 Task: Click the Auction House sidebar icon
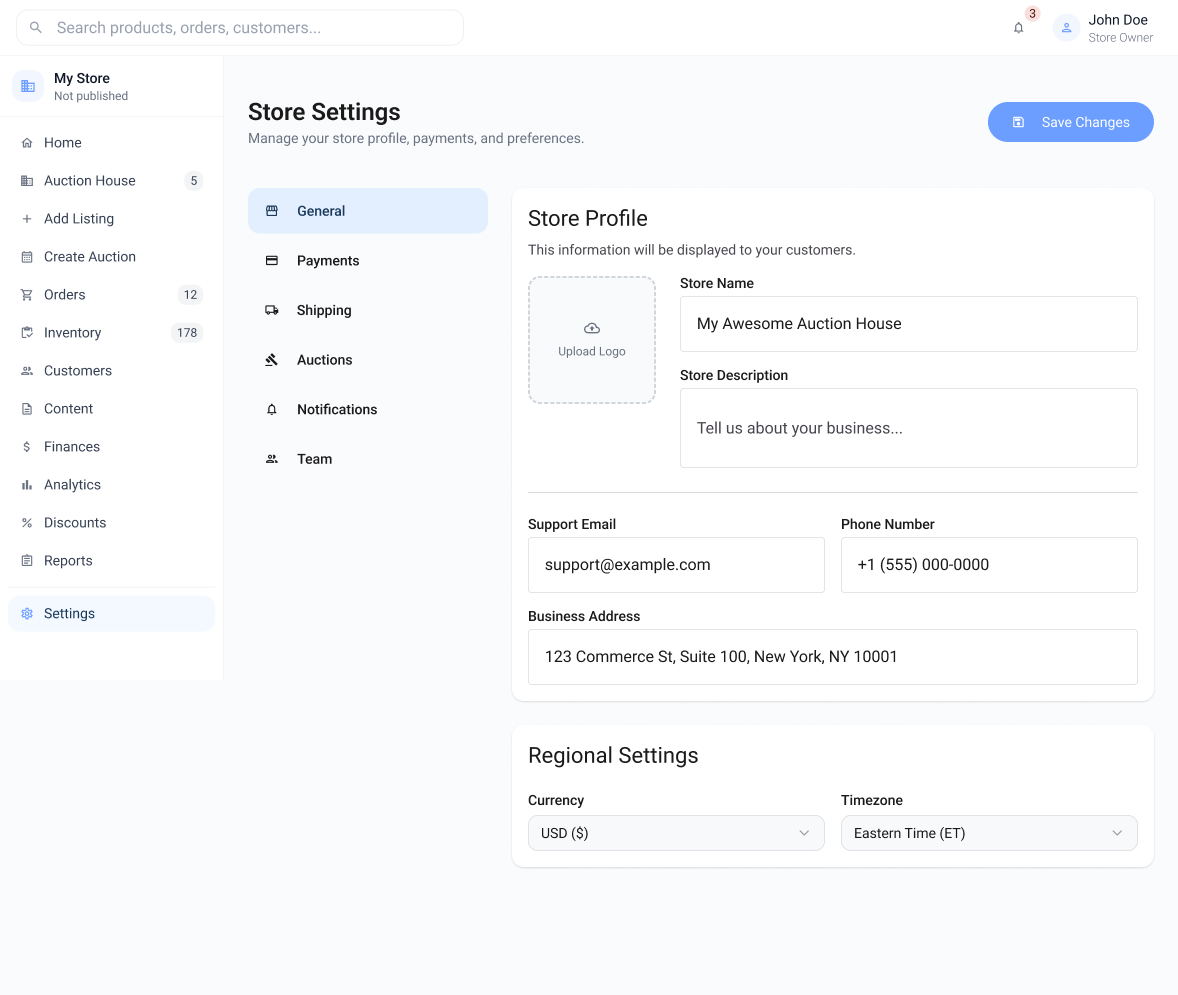click(x=27, y=180)
